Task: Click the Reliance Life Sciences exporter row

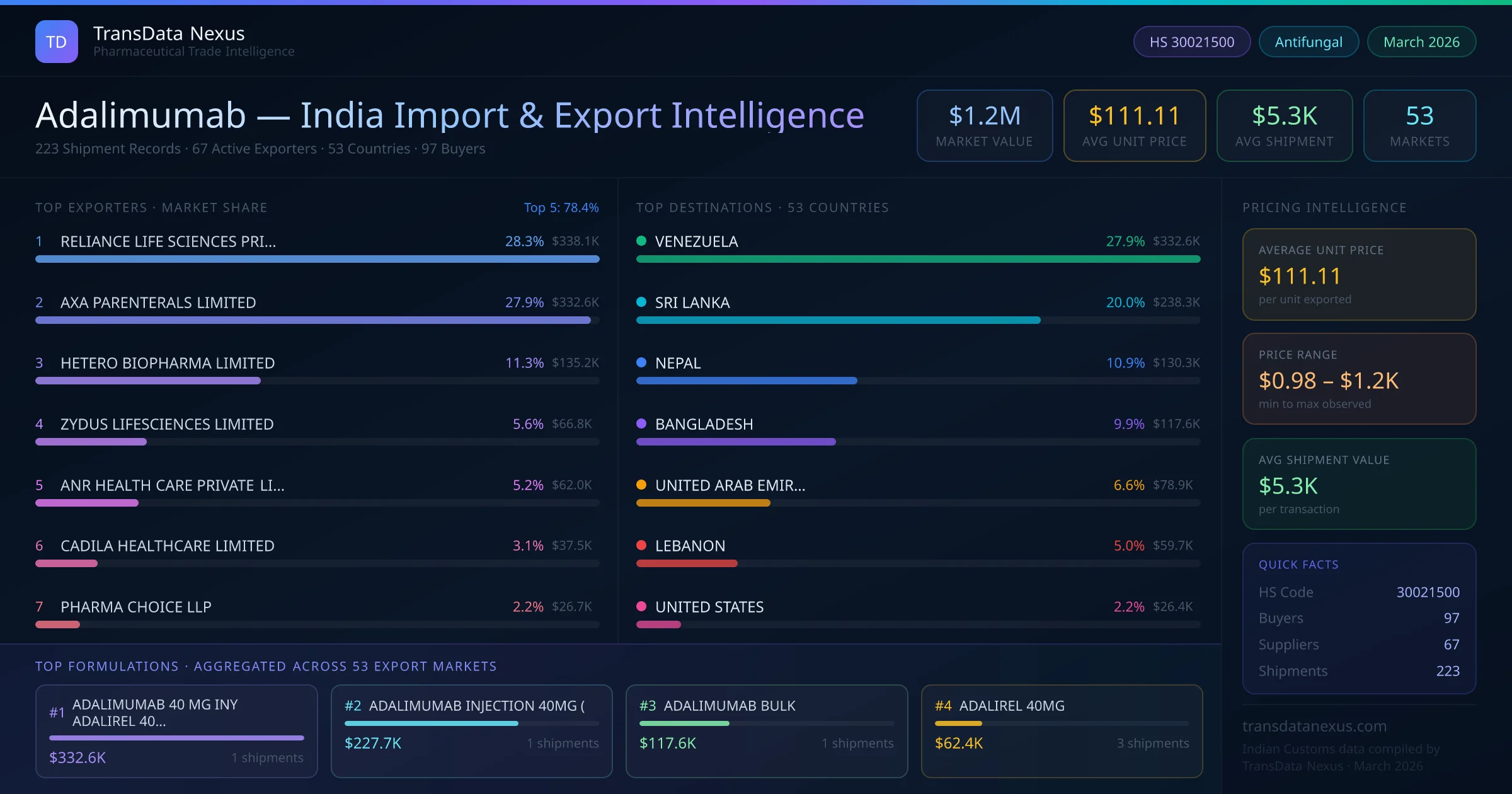Action: (x=168, y=241)
